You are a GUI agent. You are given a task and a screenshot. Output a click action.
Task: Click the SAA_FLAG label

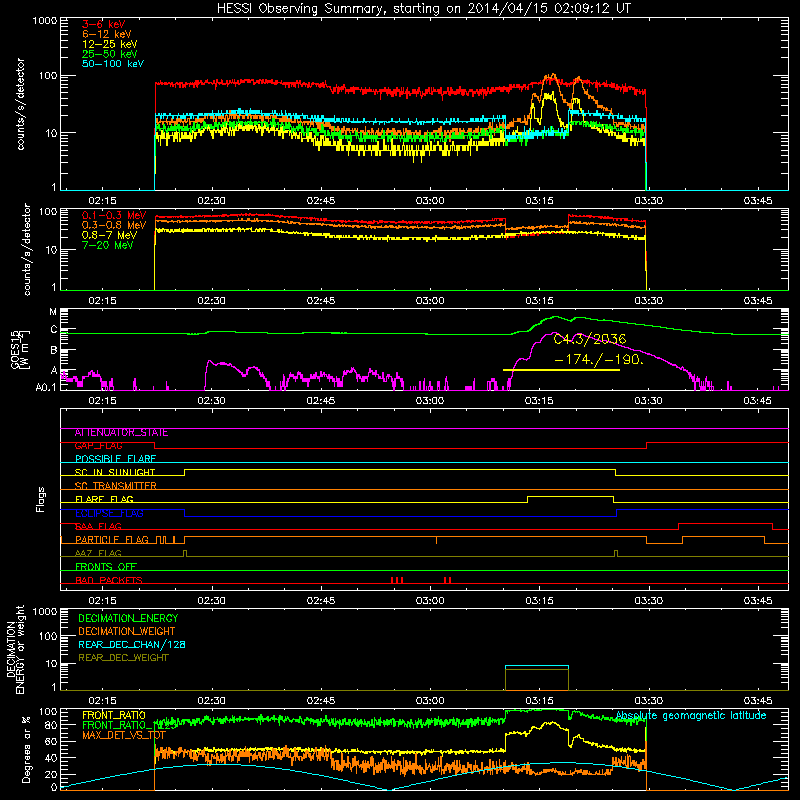point(98,526)
